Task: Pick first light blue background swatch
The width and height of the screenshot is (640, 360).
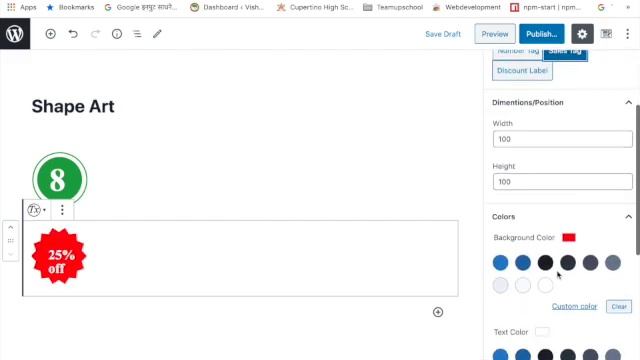Action: 500,263
